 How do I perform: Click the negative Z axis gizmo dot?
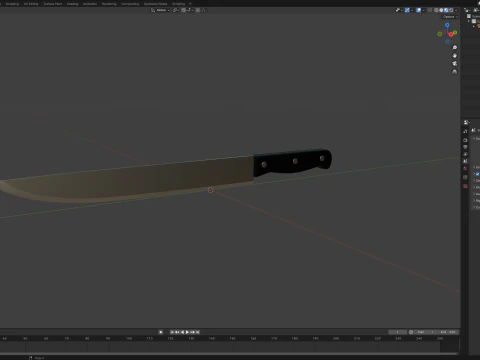[447, 41]
